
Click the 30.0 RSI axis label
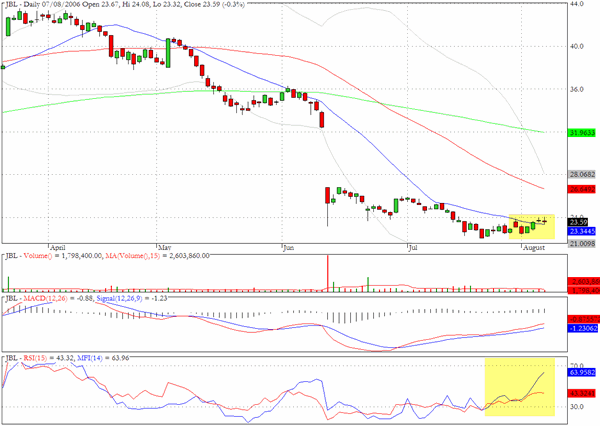[x=577, y=407]
